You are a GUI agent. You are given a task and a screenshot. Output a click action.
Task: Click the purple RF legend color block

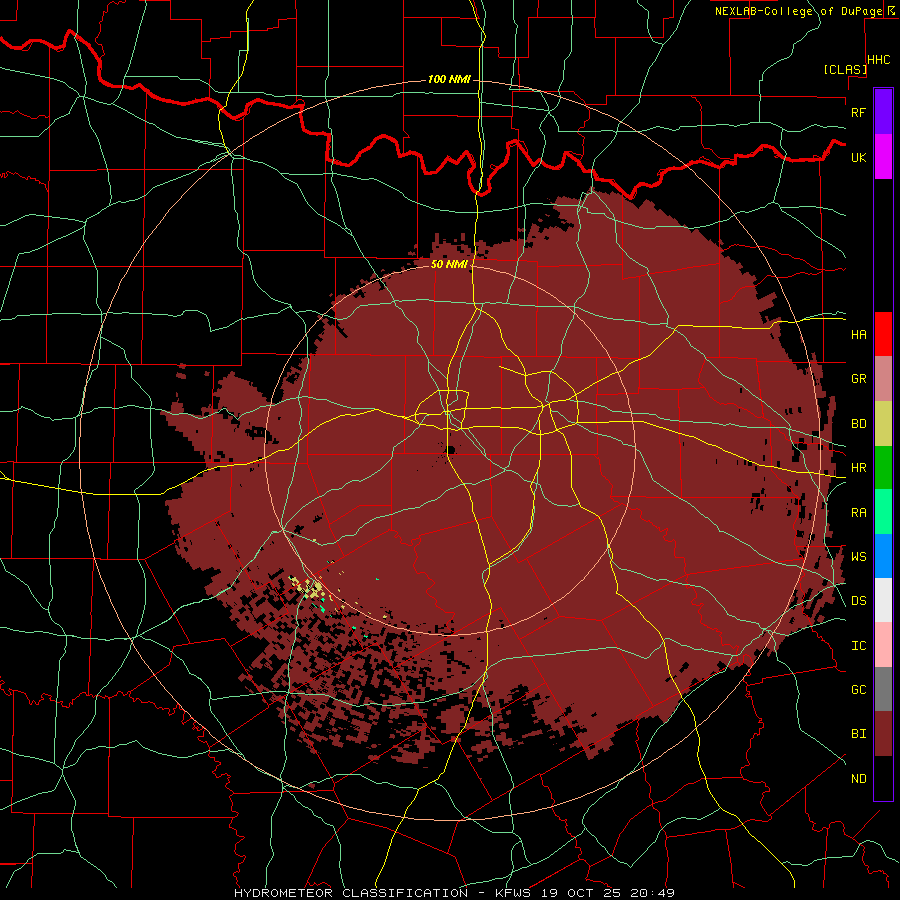(883, 112)
